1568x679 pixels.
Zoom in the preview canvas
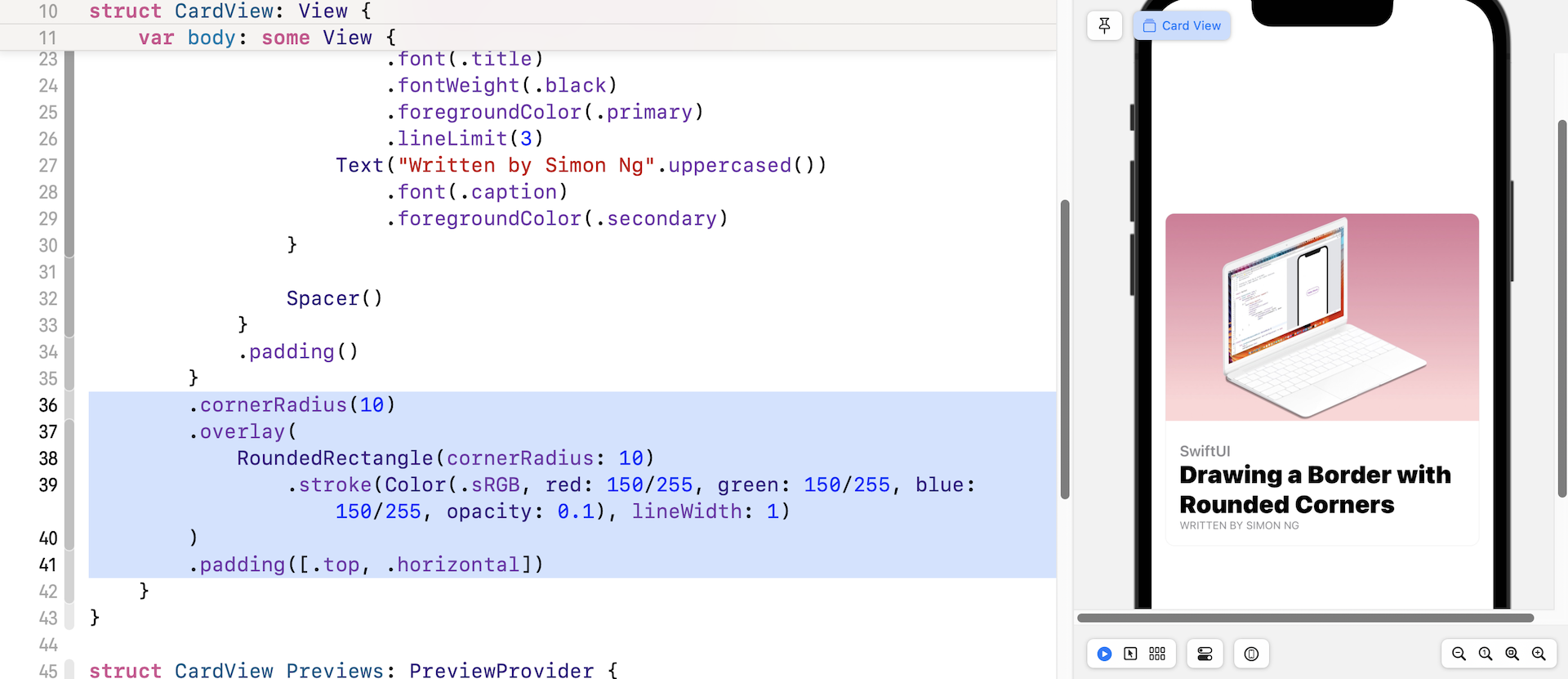(x=1539, y=654)
